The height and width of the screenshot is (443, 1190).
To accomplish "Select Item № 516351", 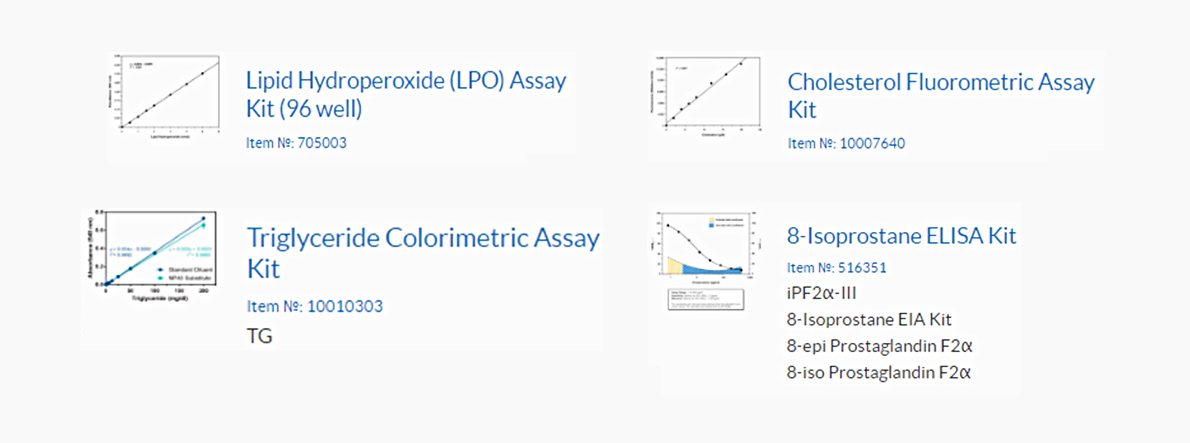I will coord(837,268).
